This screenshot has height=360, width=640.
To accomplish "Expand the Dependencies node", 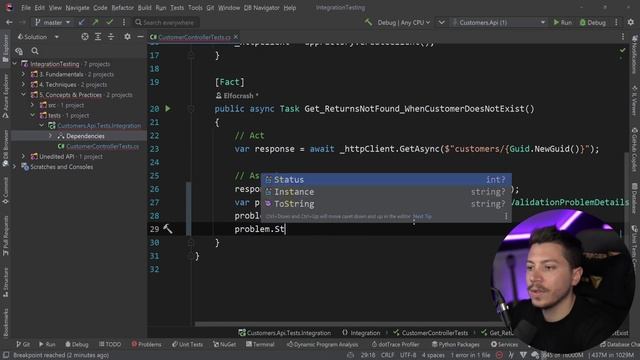I will [50, 136].
